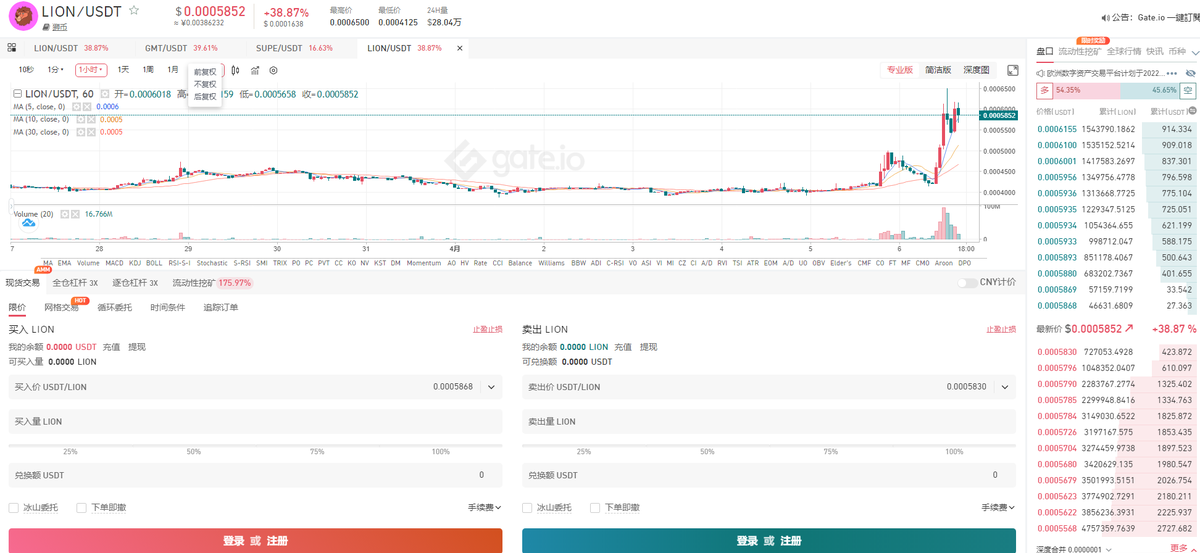
Task: Expand the sell price dropdown arrow
Action: 1005,387
